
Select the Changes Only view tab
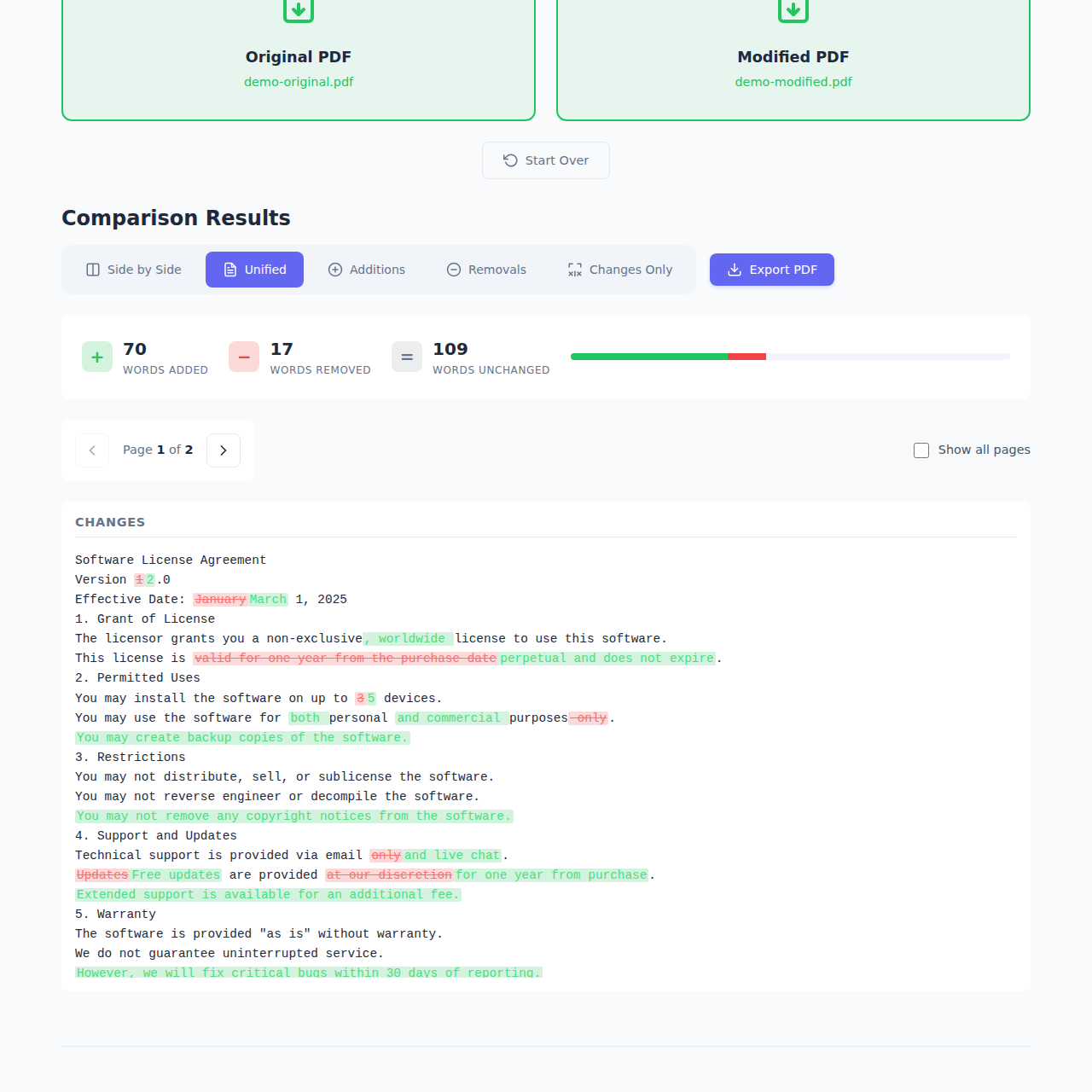pos(620,270)
